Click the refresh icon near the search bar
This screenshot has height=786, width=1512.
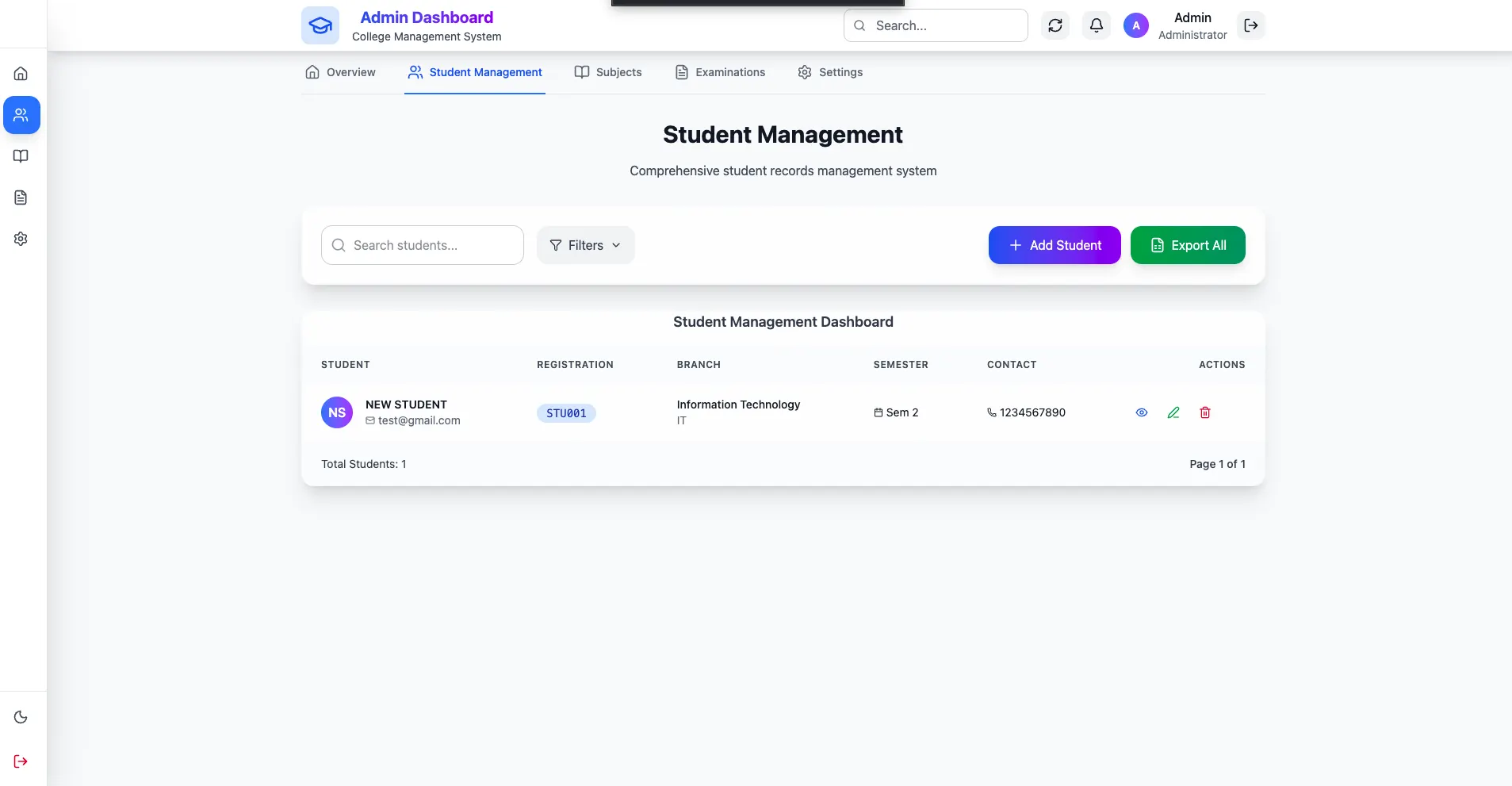pos(1055,25)
